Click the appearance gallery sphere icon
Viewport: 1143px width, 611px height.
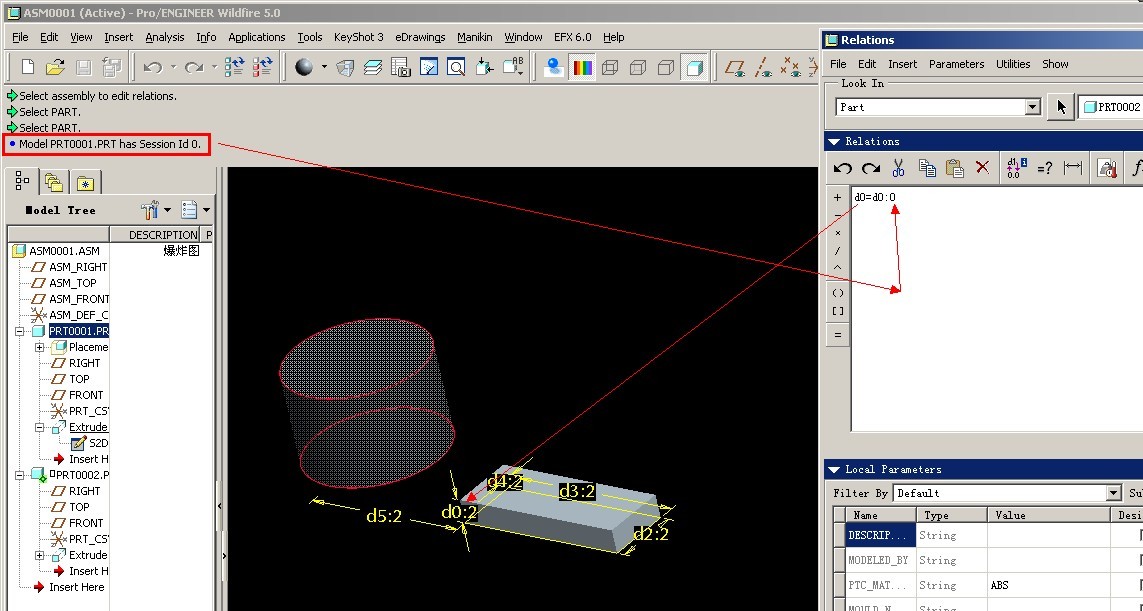304,68
